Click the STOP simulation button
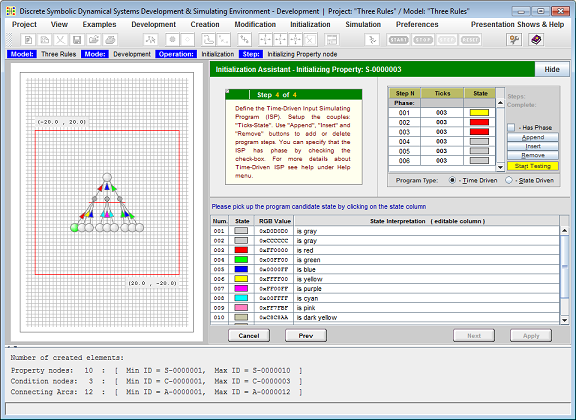 (423, 40)
